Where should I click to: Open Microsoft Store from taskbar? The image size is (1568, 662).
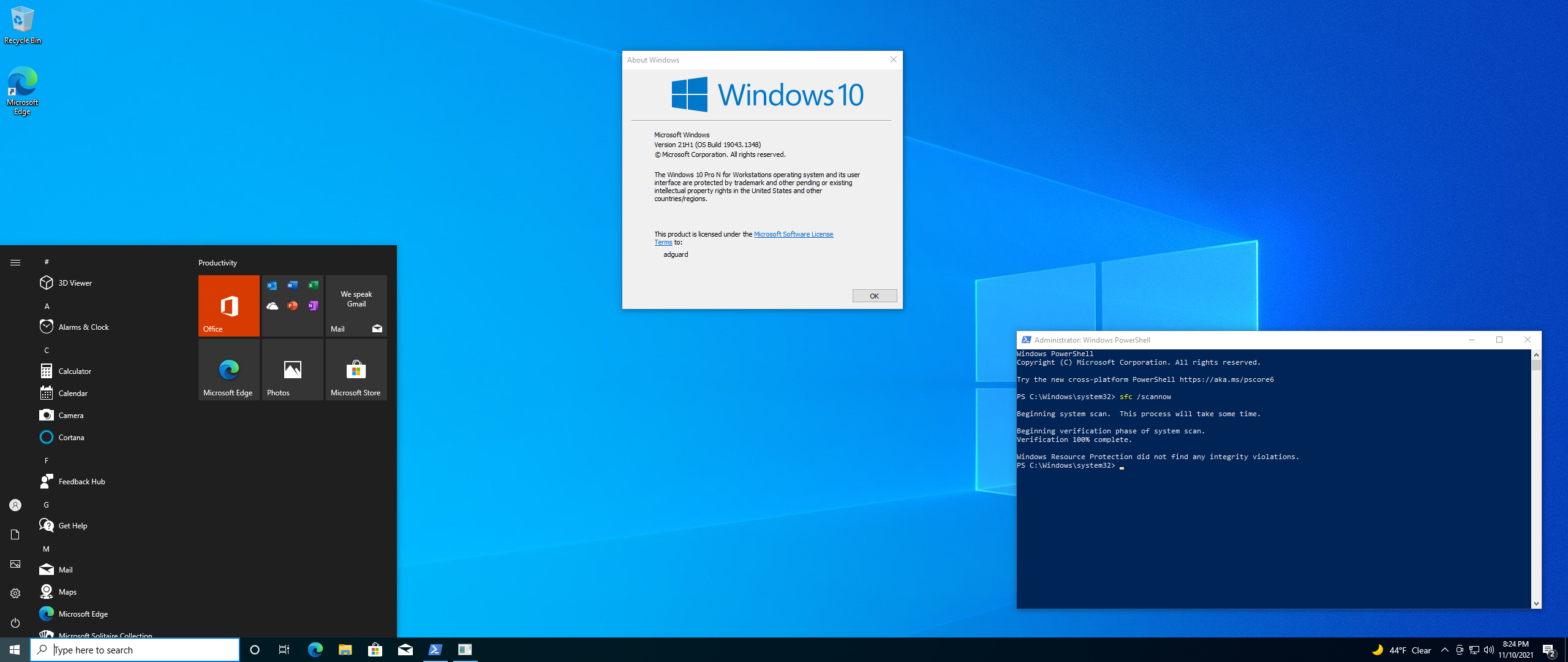[375, 650]
